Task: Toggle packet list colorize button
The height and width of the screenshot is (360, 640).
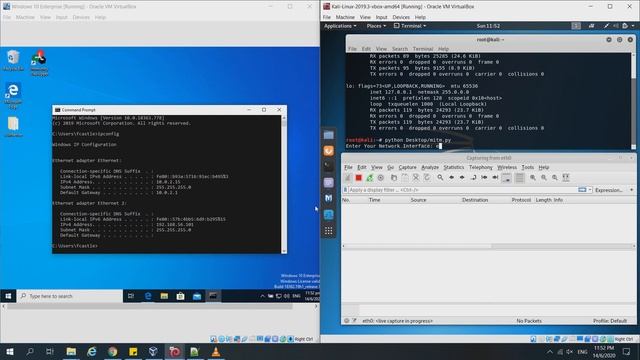Action: pyautogui.click(x=519, y=178)
